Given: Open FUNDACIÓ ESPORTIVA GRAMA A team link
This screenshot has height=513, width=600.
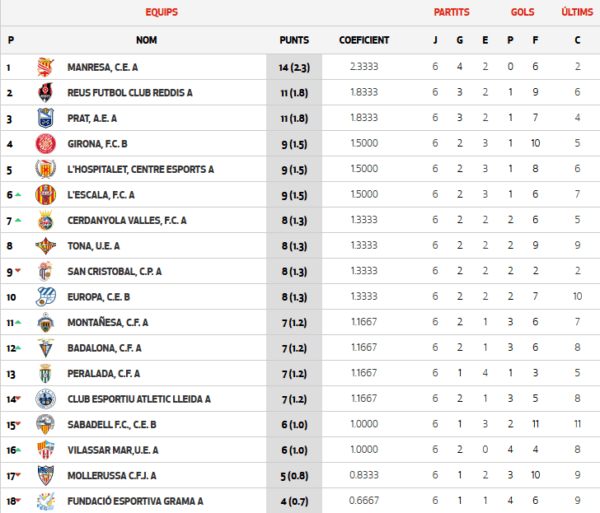Looking at the screenshot, I should coord(135,501).
